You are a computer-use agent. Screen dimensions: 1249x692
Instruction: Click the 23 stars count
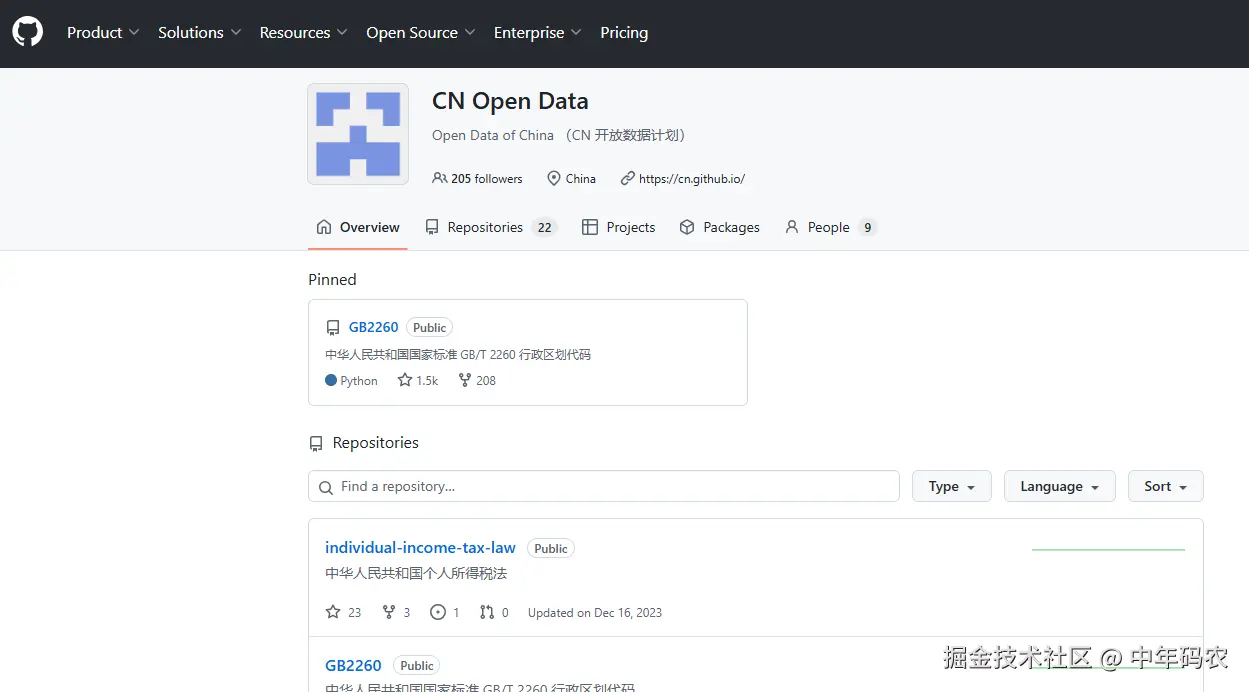pos(354,612)
